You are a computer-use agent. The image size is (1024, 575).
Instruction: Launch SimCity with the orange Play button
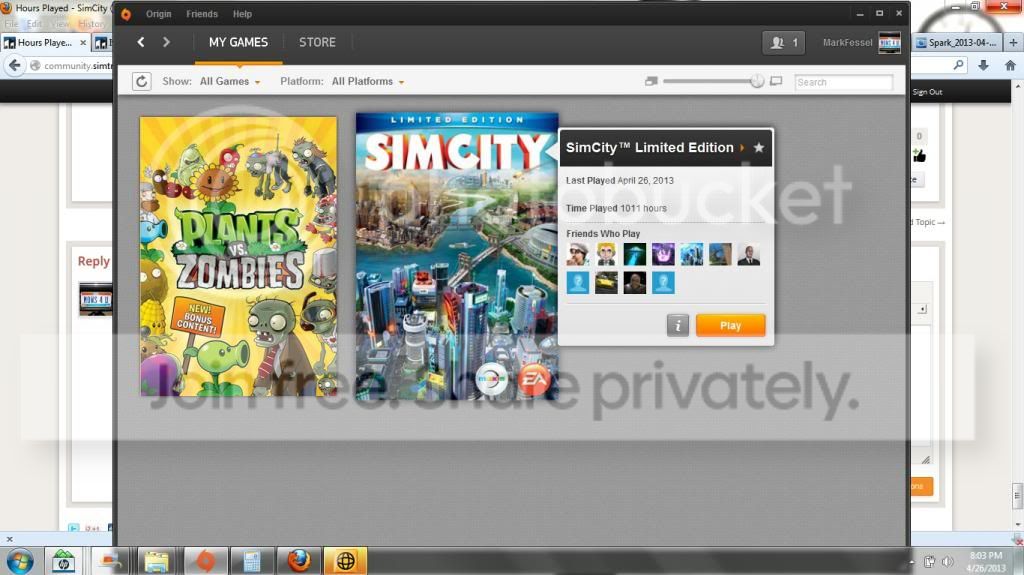point(730,325)
